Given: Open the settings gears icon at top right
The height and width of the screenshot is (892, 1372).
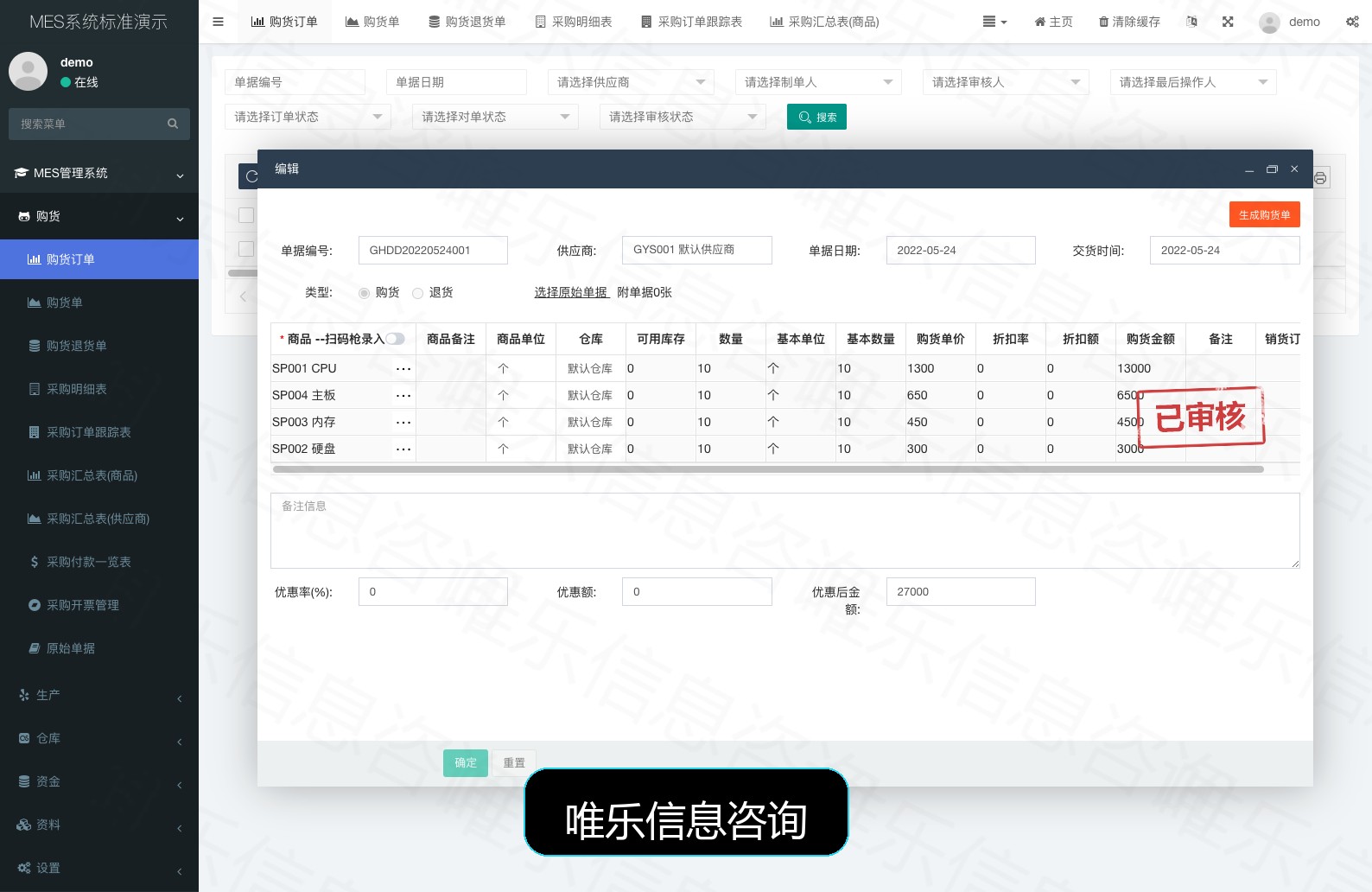Looking at the screenshot, I should (x=1352, y=22).
